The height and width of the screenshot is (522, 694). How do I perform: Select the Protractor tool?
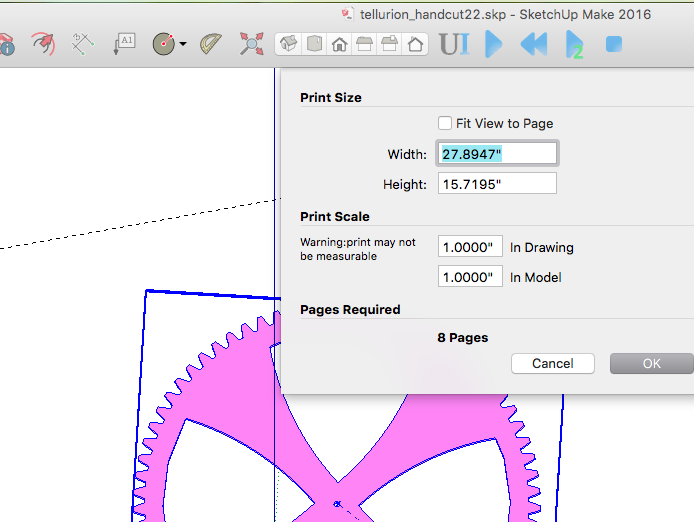[211, 44]
